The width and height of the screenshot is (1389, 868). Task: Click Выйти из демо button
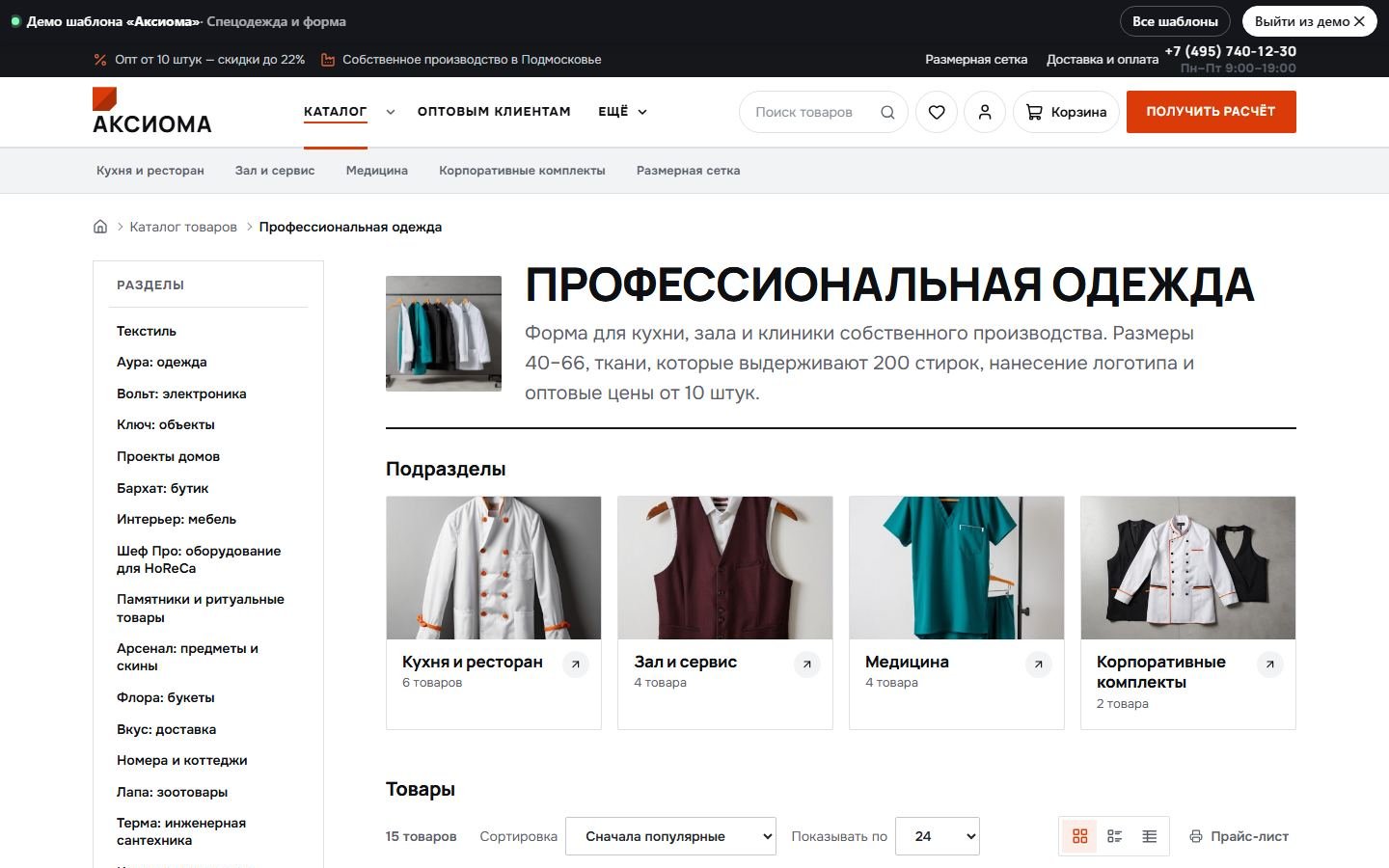tap(1309, 21)
